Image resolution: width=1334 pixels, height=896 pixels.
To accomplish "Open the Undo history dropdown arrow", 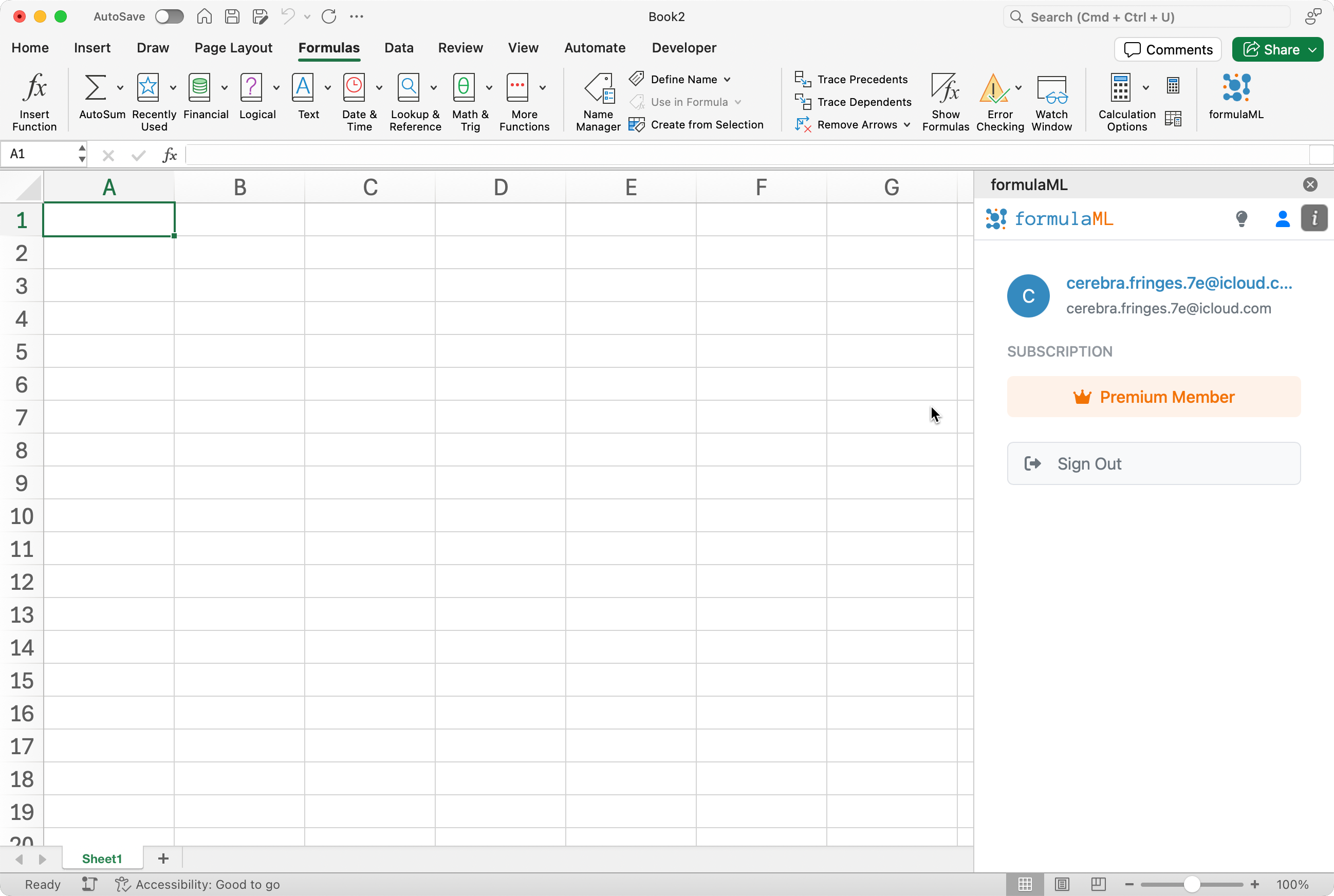I will click(x=307, y=16).
